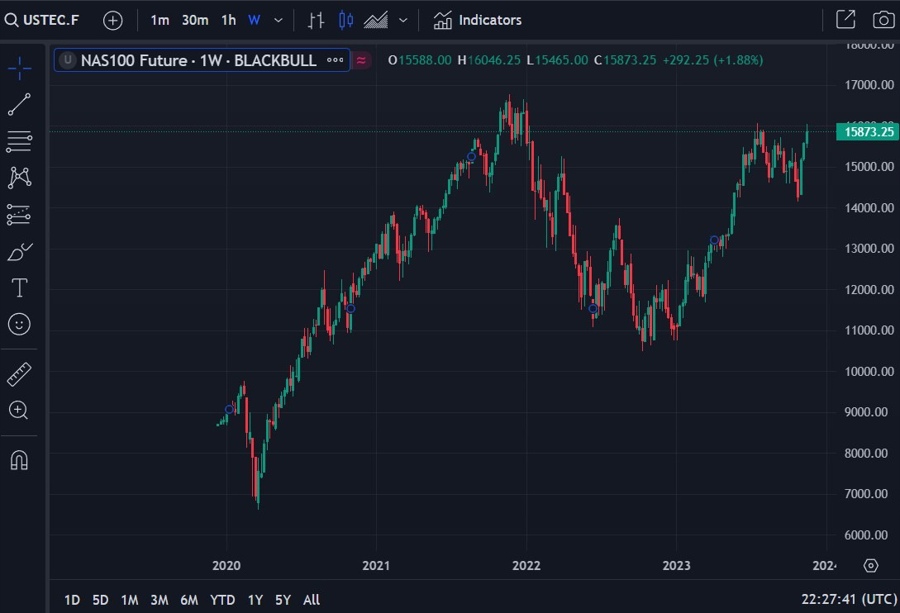
Task: Select the horizontal lines Fibonacci tool
Action: pos(19,141)
